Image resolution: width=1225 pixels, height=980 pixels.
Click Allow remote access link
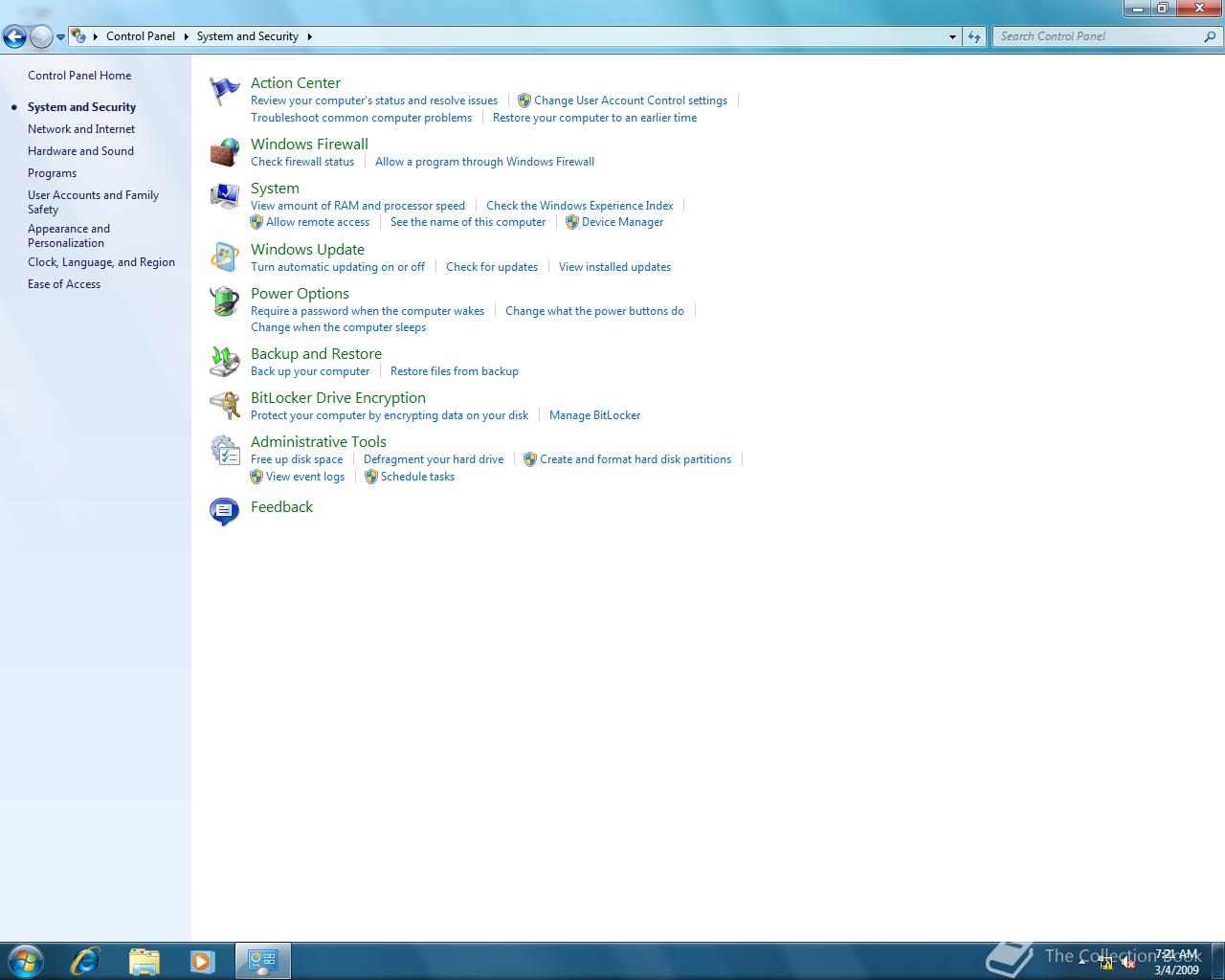click(318, 222)
